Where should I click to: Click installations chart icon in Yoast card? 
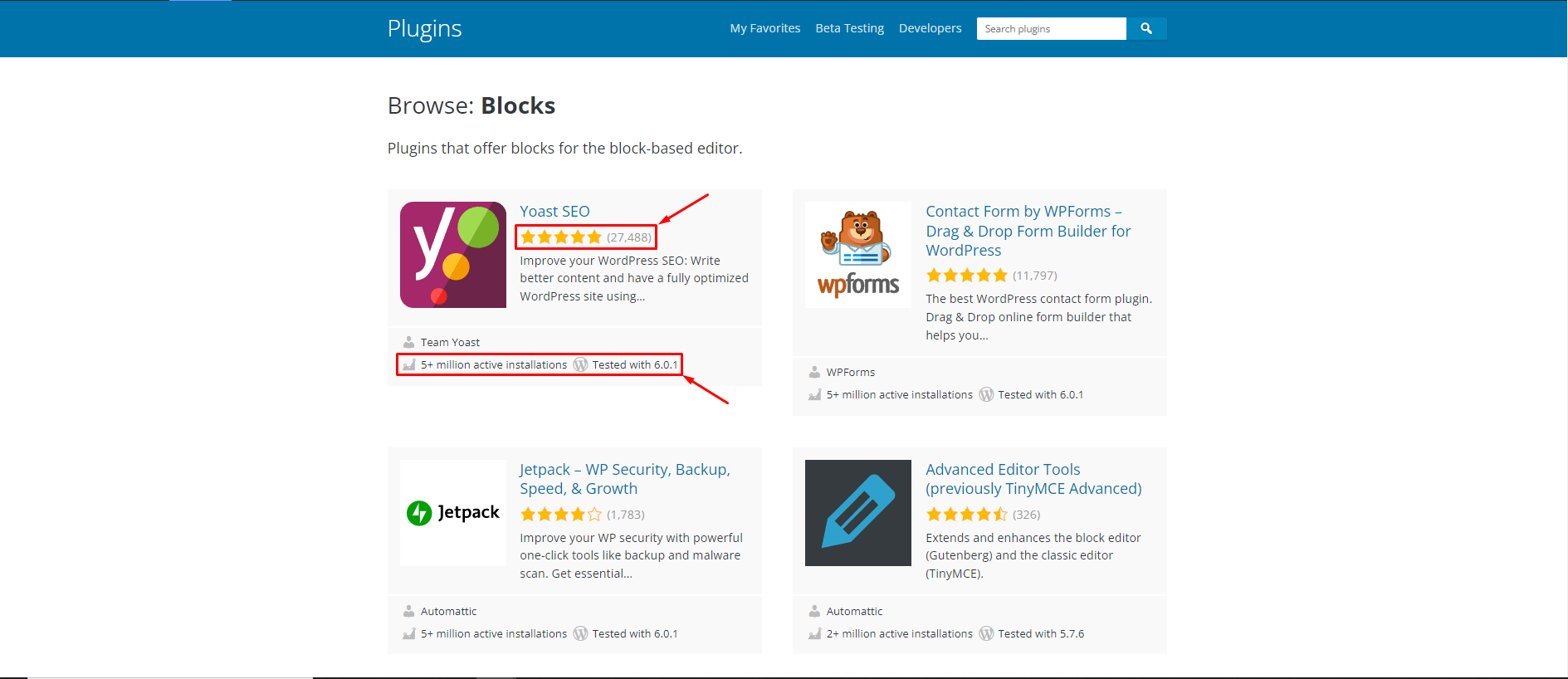coord(409,364)
